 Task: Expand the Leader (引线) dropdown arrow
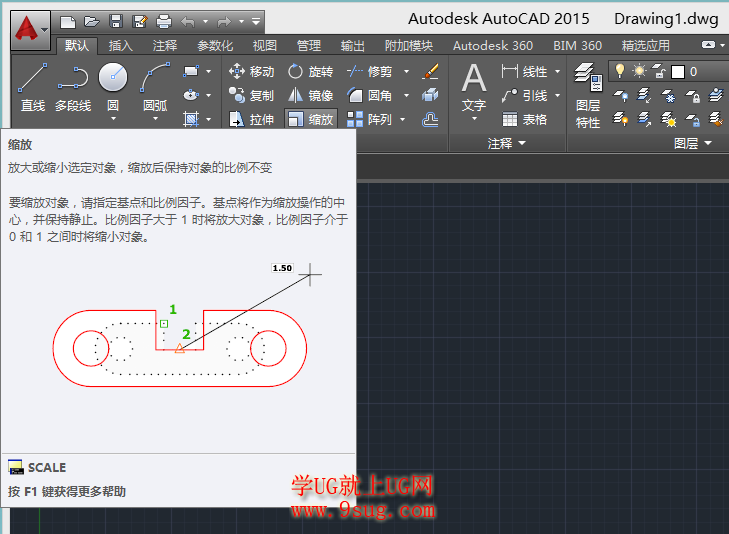point(557,95)
